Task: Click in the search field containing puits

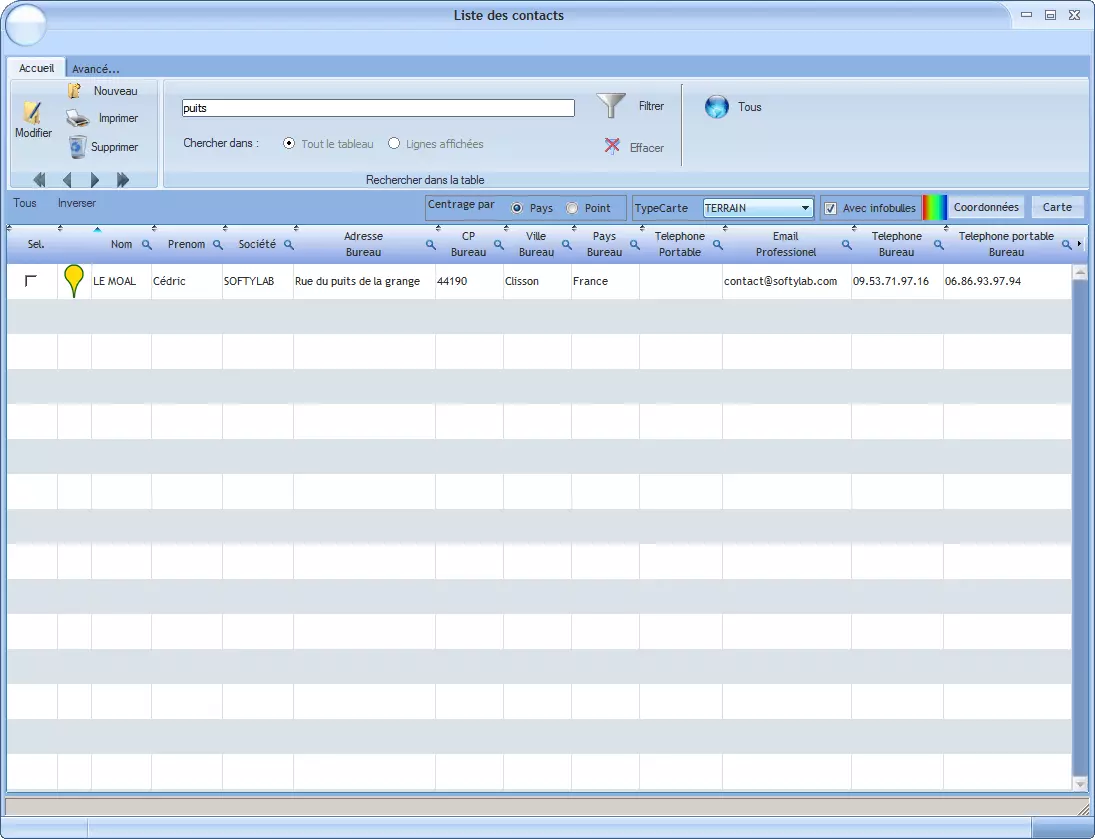Action: [378, 108]
